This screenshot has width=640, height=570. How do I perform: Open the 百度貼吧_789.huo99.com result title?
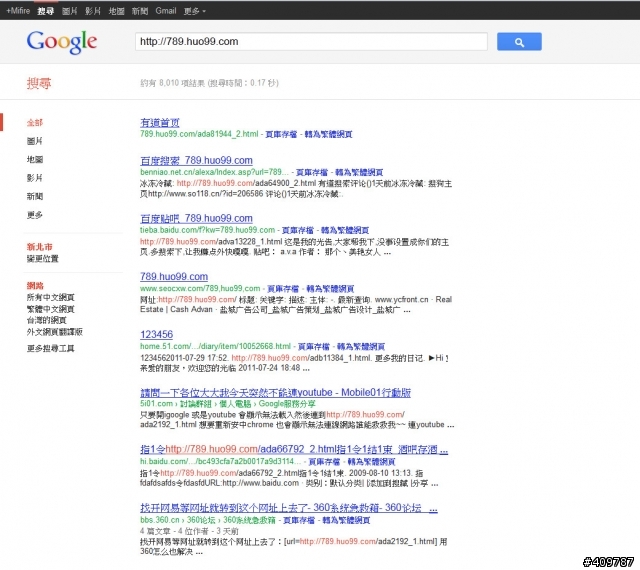(196, 218)
